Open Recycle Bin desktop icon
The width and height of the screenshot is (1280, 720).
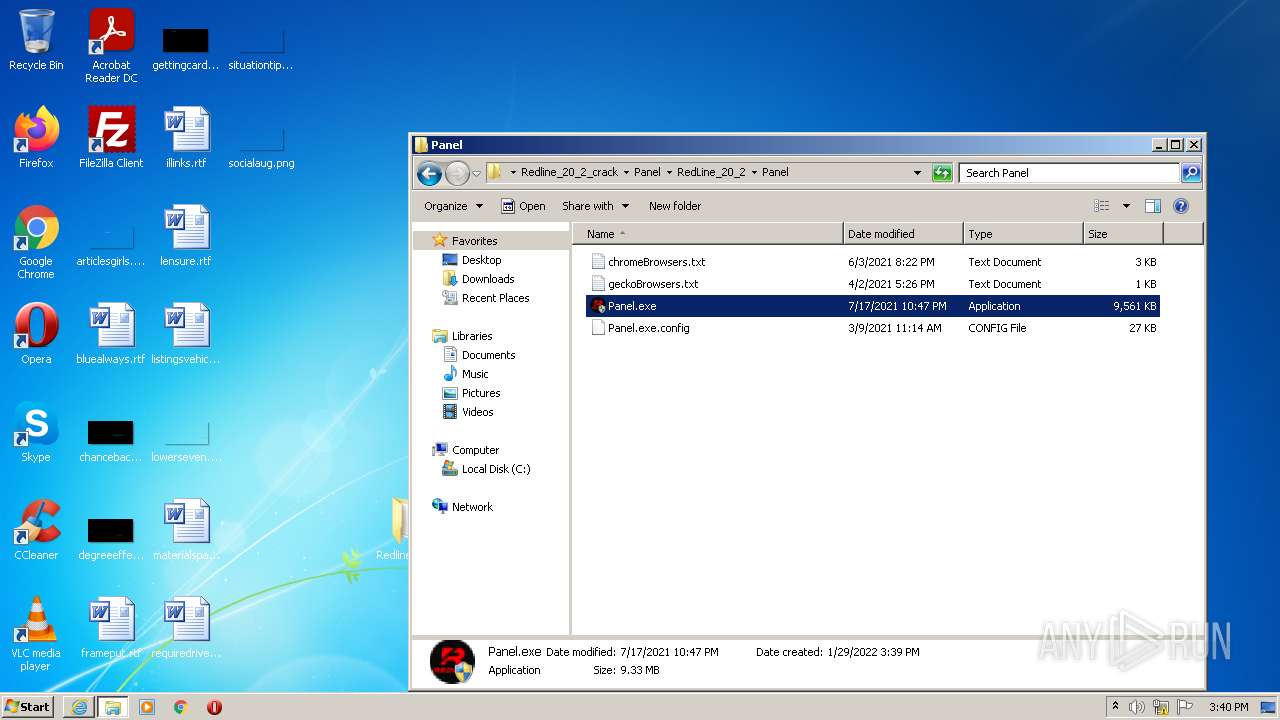(36, 41)
